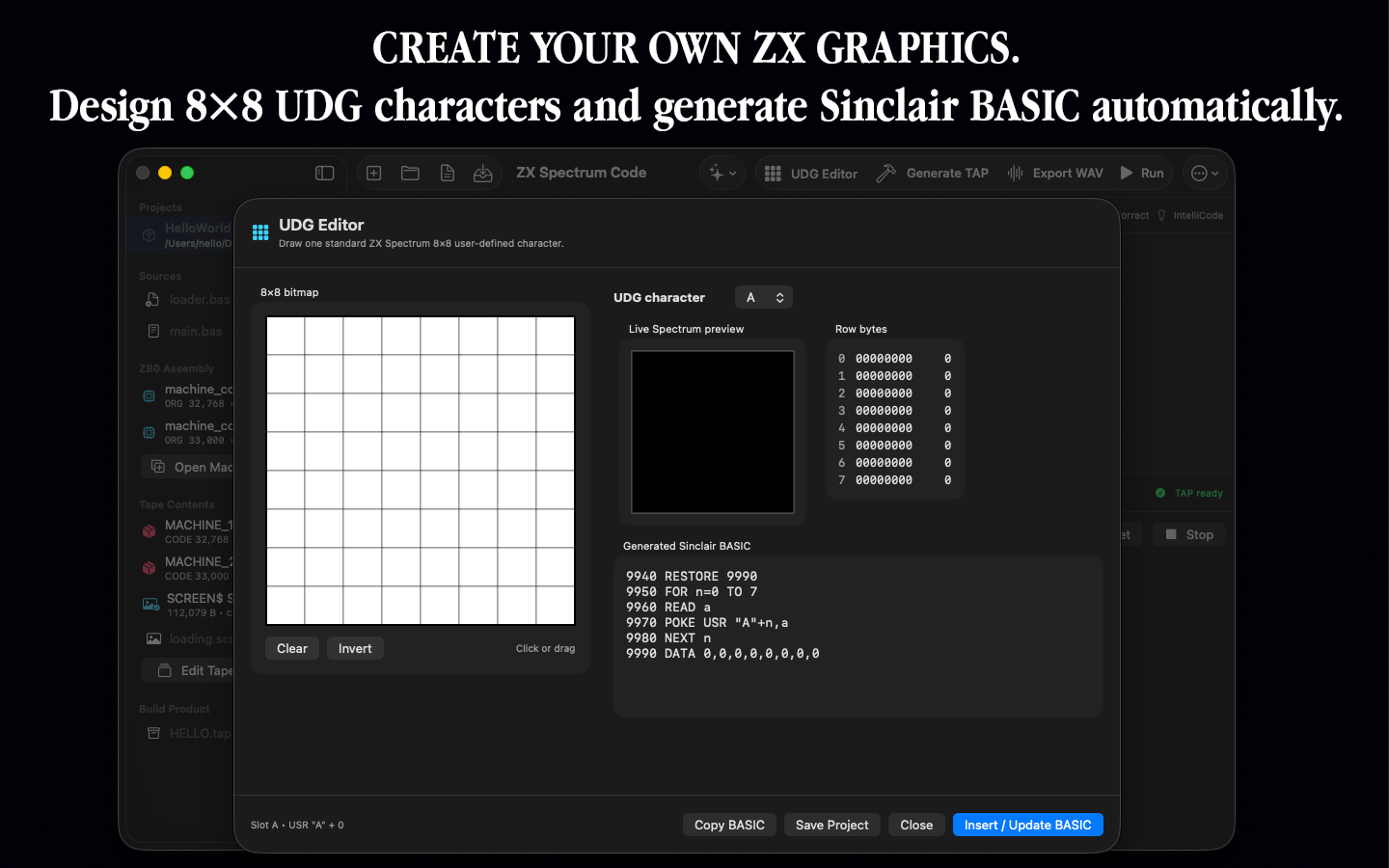Click Insert / Update BASIC button

pyautogui.click(x=1027, y=825)
